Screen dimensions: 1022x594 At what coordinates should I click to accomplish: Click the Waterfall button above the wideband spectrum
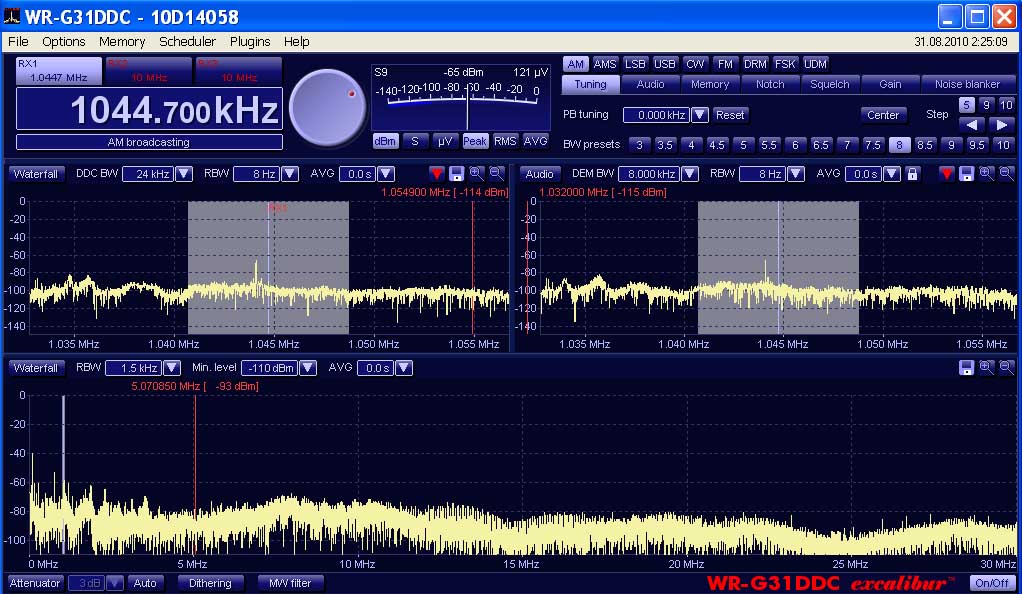[x=36, y=368]
